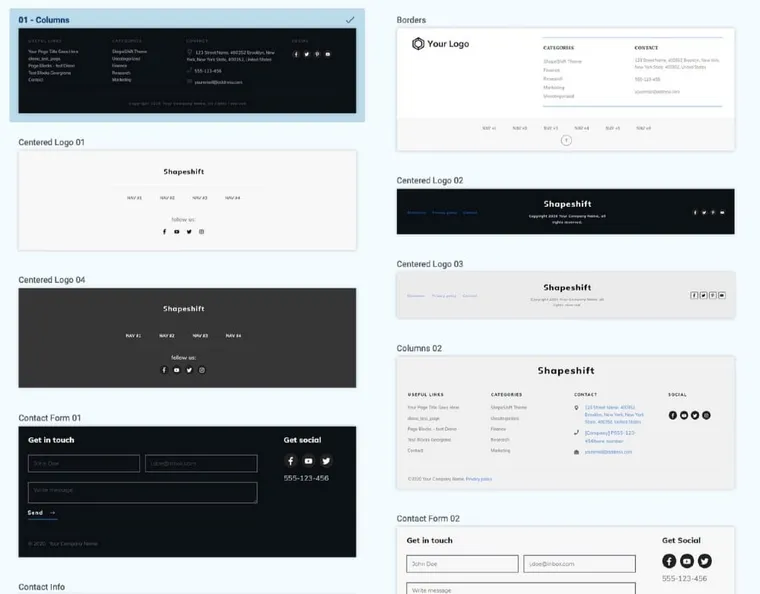Click Write message box in Contact Form 02
This screenshot has height=594, width=760.
point(521,589)
